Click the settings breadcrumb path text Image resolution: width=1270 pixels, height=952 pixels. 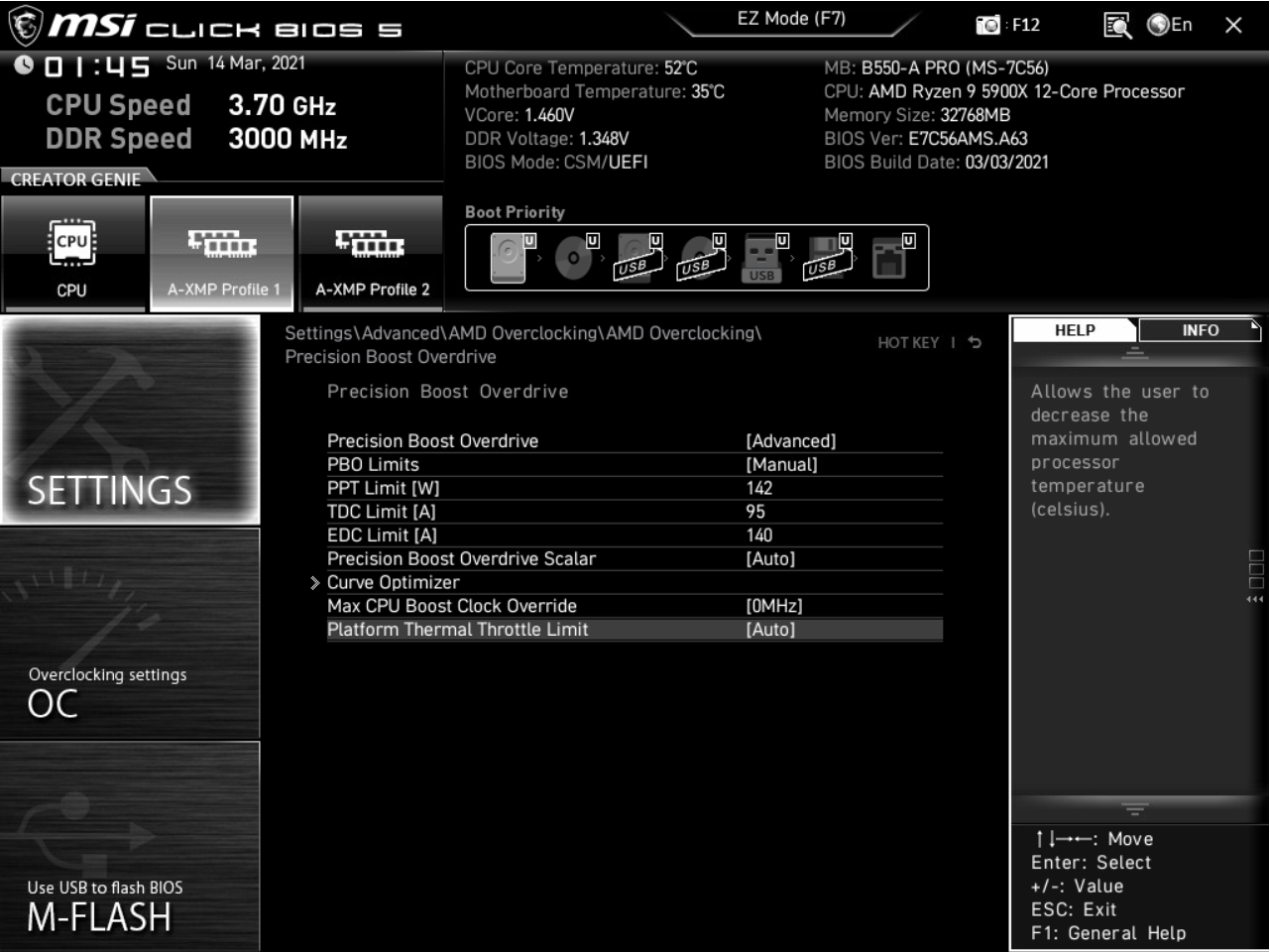point(522,345)
